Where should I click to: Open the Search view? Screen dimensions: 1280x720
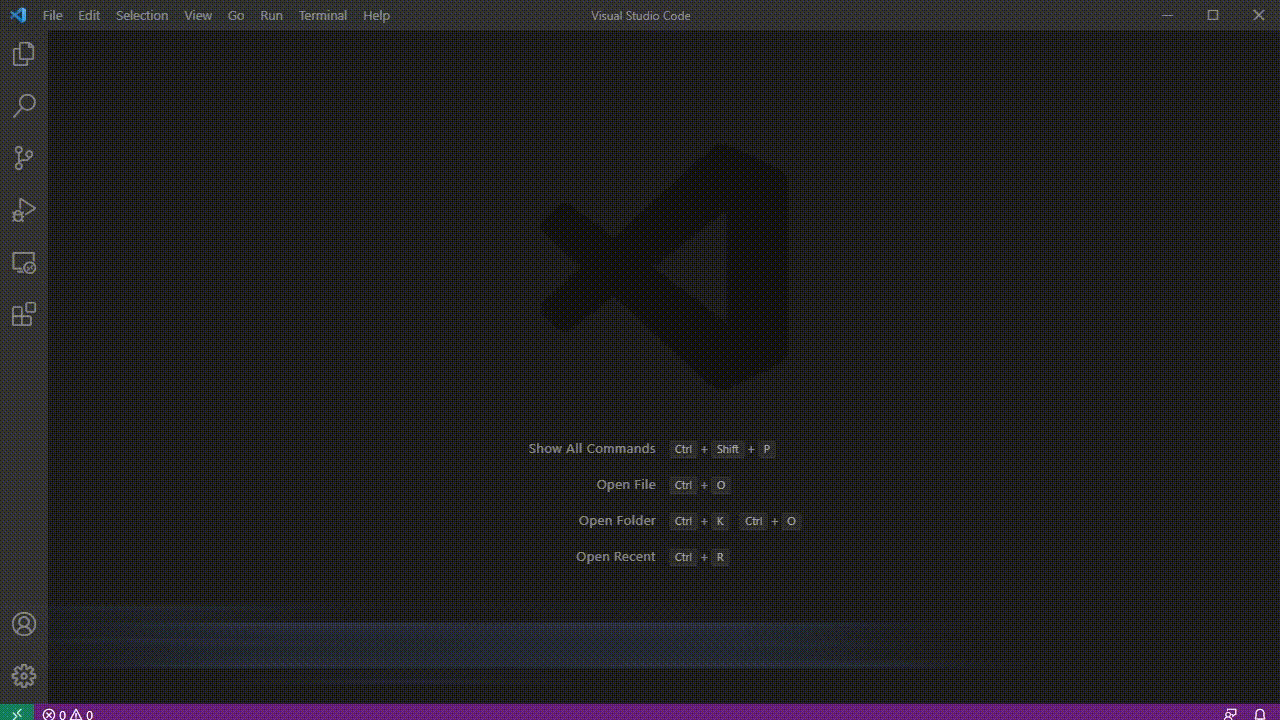22,106
